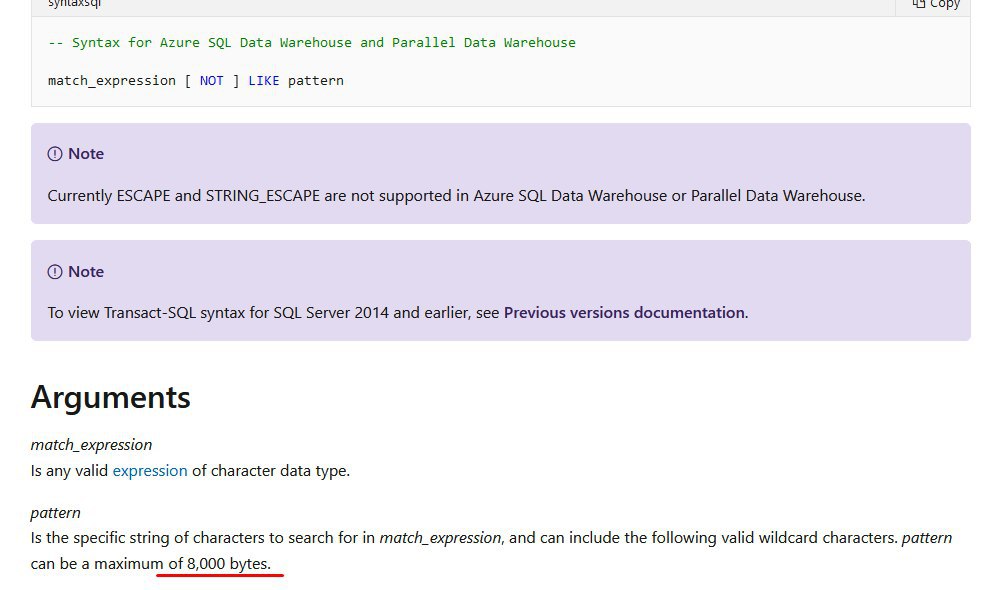The height and width of the screenshot is (590, 995).
Task: Click the Arguments section heading
Action: [111, 397]
